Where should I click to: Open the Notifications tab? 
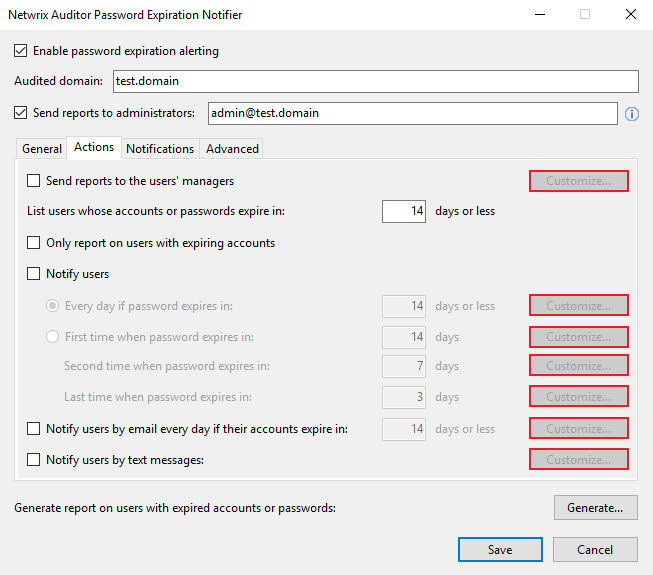click(x=160, y=149)
